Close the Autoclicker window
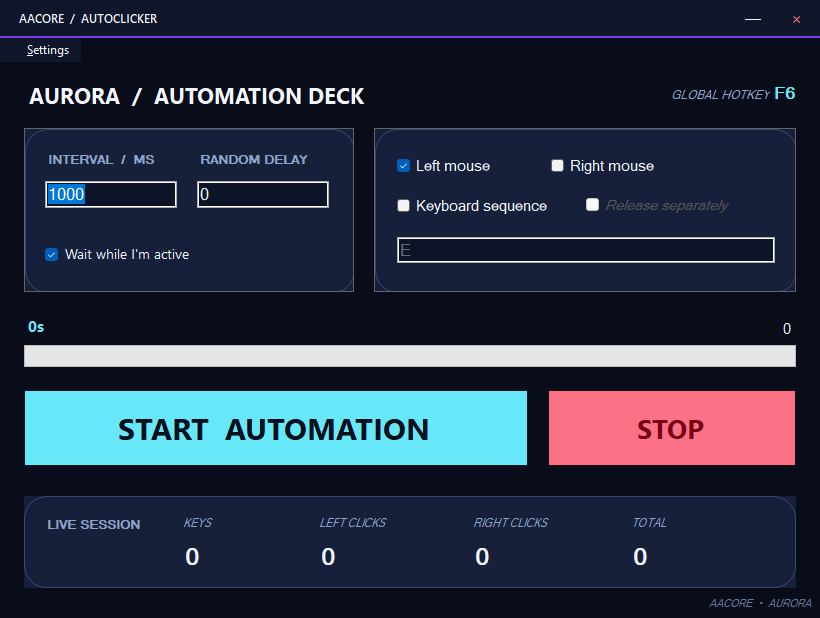Image resolution: width=820 pixels, height=618 pixels. [x=796, y=19]
